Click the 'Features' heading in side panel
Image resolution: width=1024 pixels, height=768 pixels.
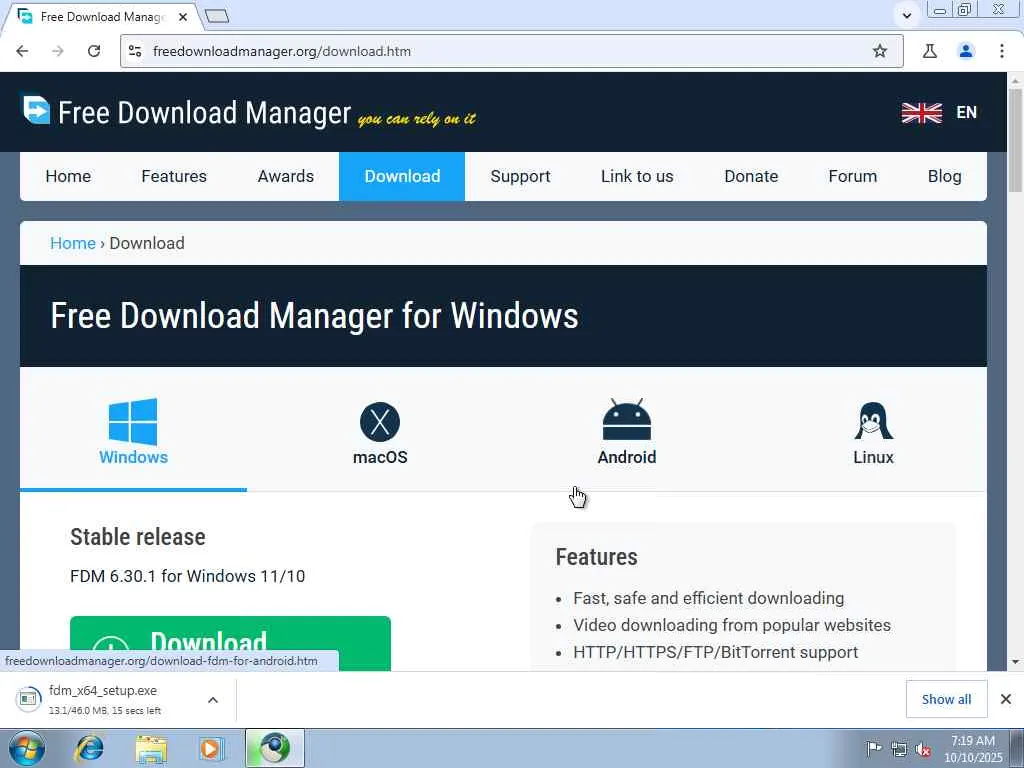[596, 557]
